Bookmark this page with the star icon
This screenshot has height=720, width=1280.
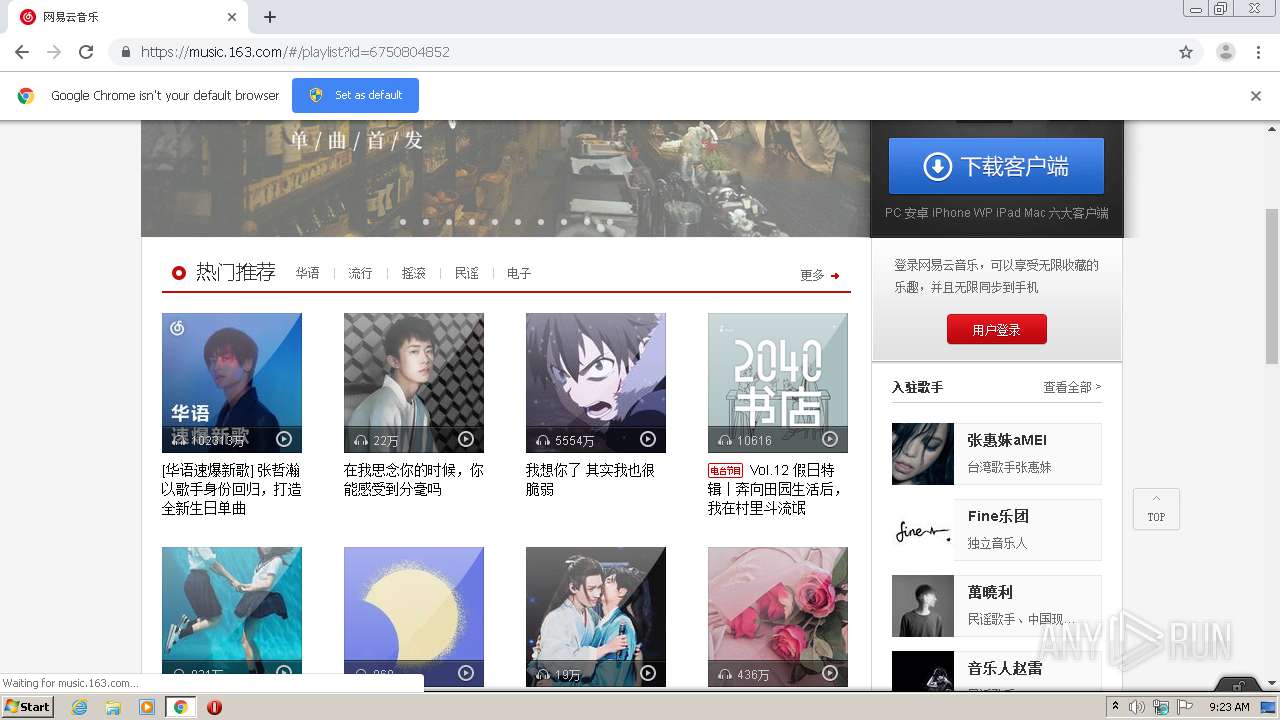[1186, 52]
